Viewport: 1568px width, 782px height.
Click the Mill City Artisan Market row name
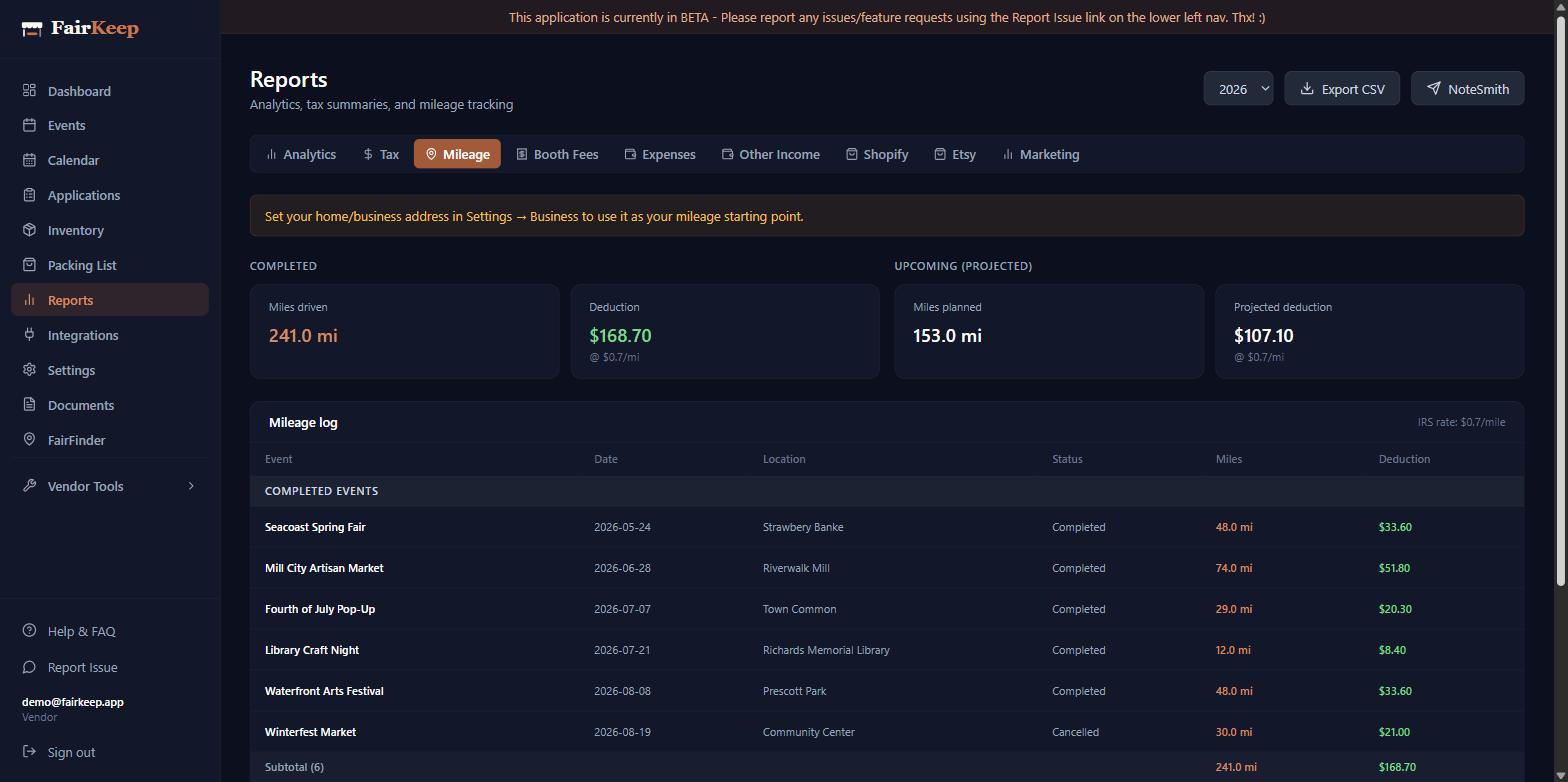pyautogui.click(x=324, y=568)
